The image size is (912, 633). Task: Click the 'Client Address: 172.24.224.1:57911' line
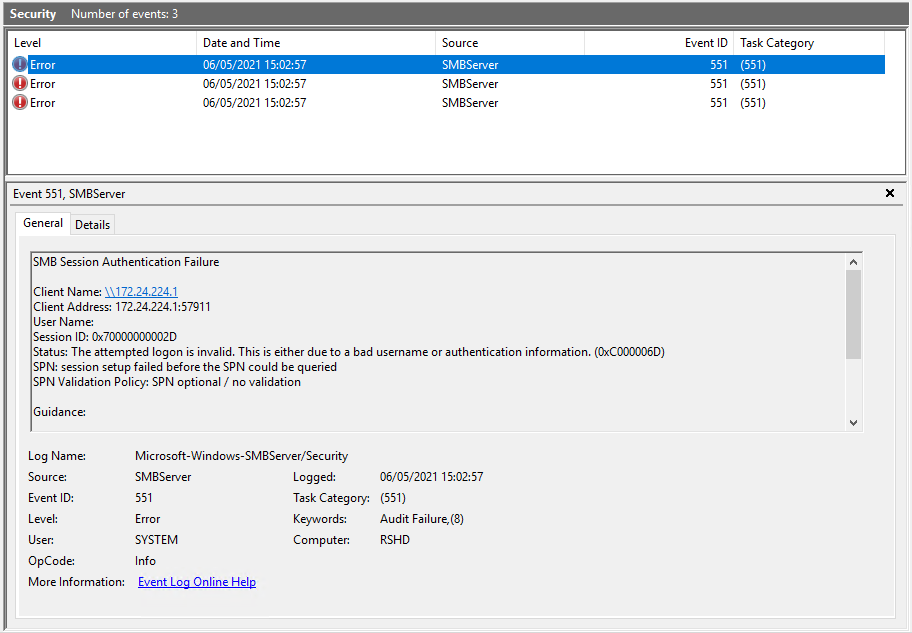pyautogui.click(x=122, y=307)
